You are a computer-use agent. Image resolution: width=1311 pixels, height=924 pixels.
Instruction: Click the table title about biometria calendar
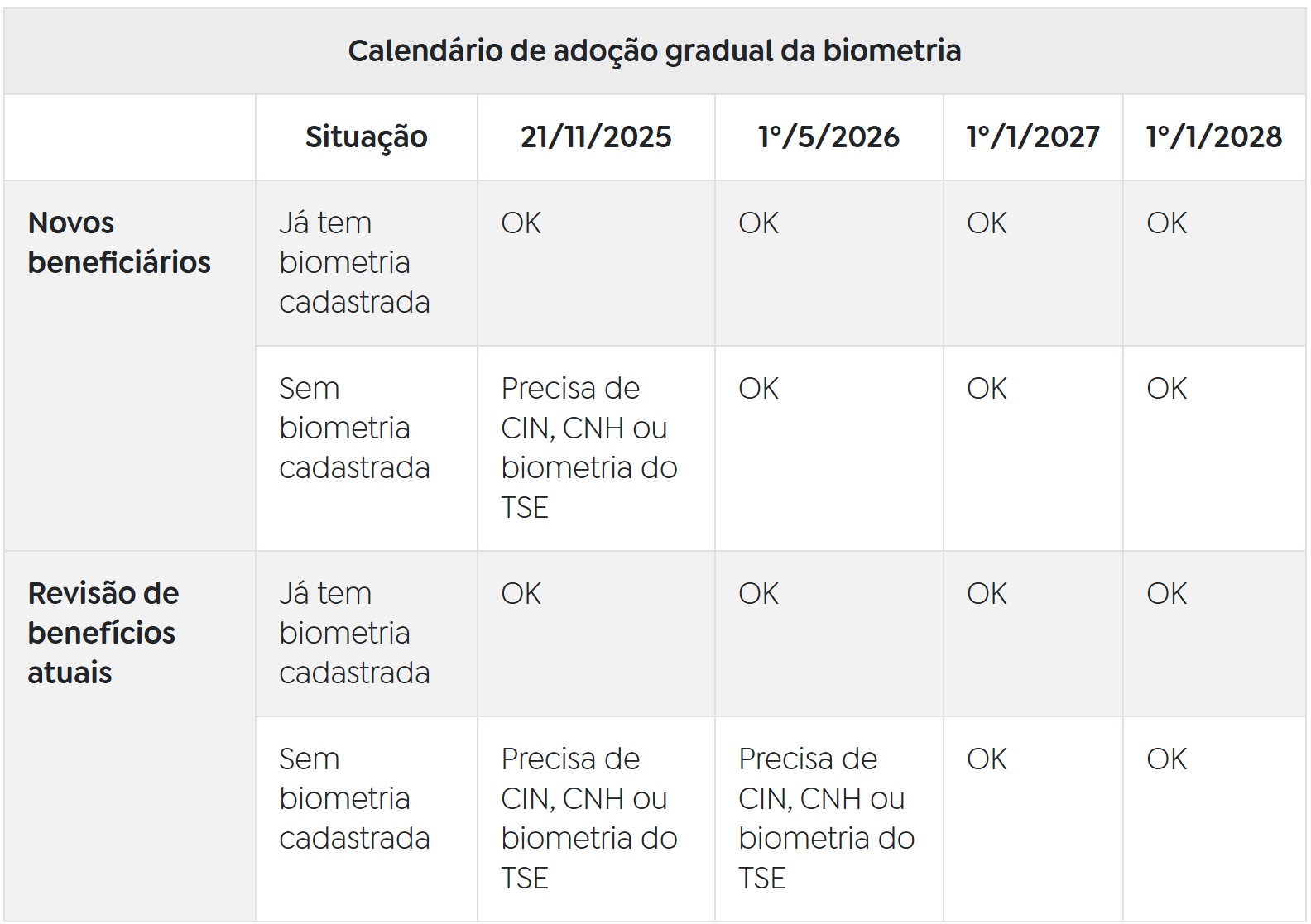(x=654, y=51)
